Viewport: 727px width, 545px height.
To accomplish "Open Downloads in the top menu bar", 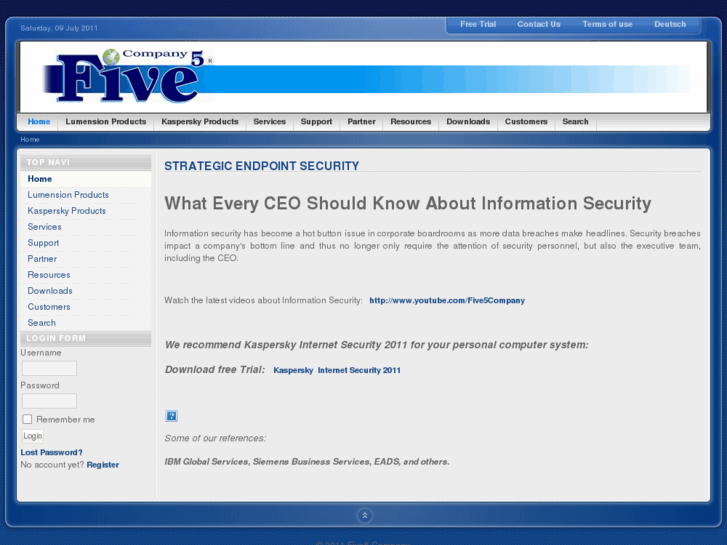I will [468, 122].
